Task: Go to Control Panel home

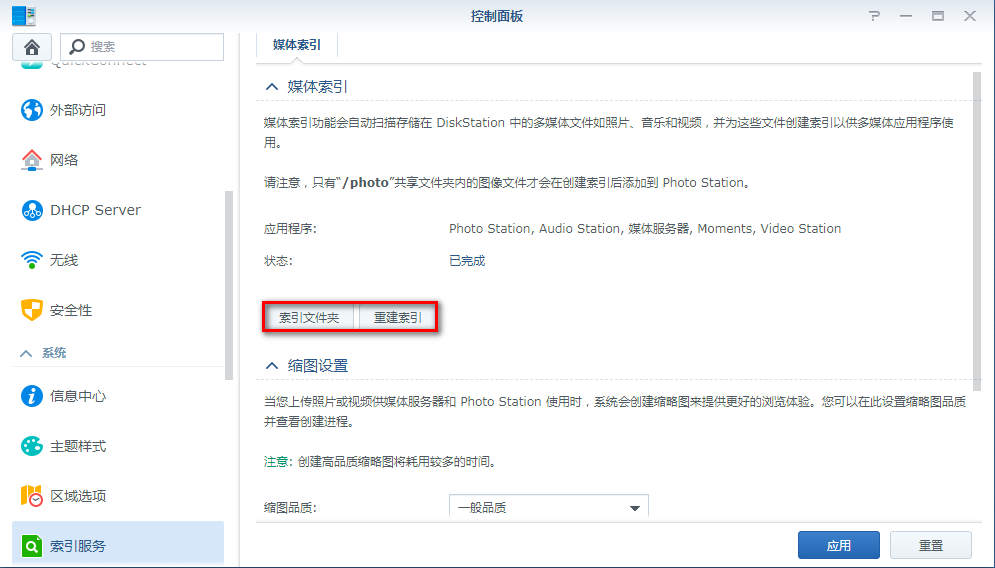Action: pyautogui.click(x=32, y=47)
